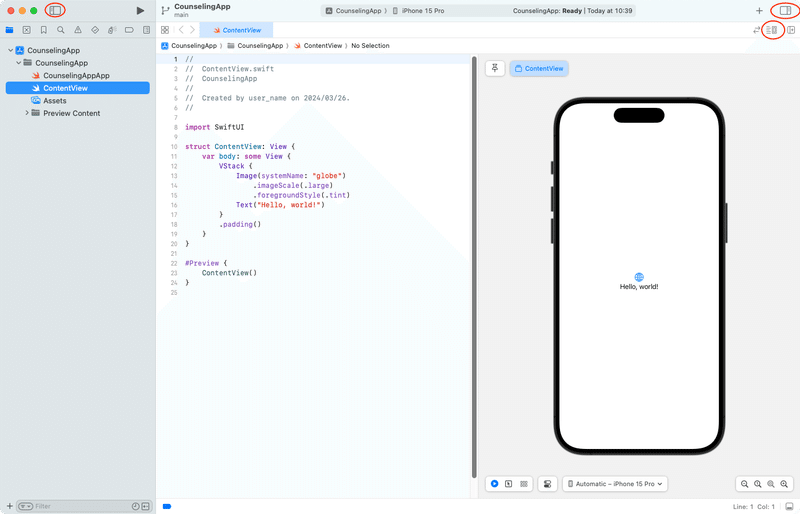Open the Issue navigator warning icon
800x514 pixels.
78,30
